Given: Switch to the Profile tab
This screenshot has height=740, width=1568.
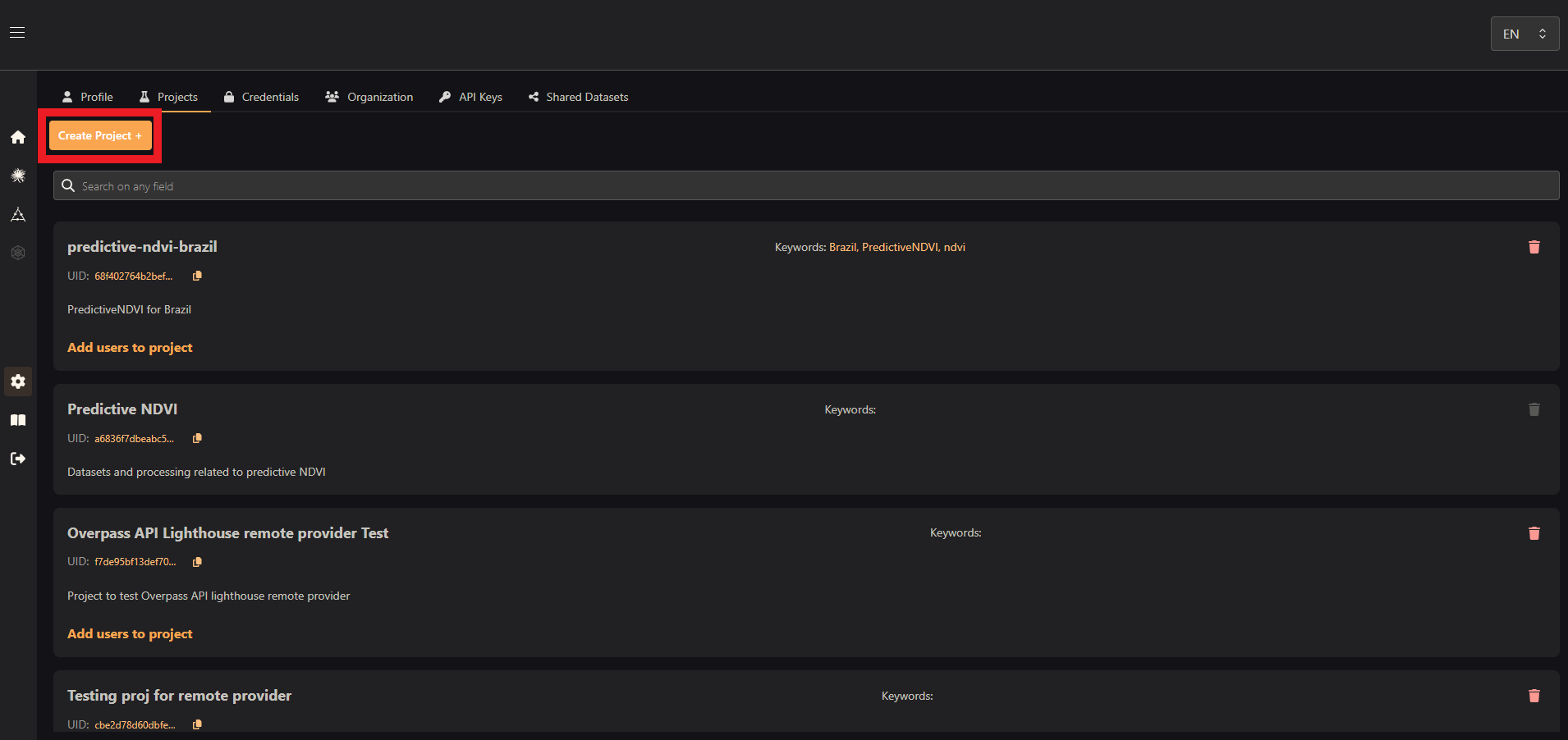Looking at the screenshot, I should [x=88, y=97].
